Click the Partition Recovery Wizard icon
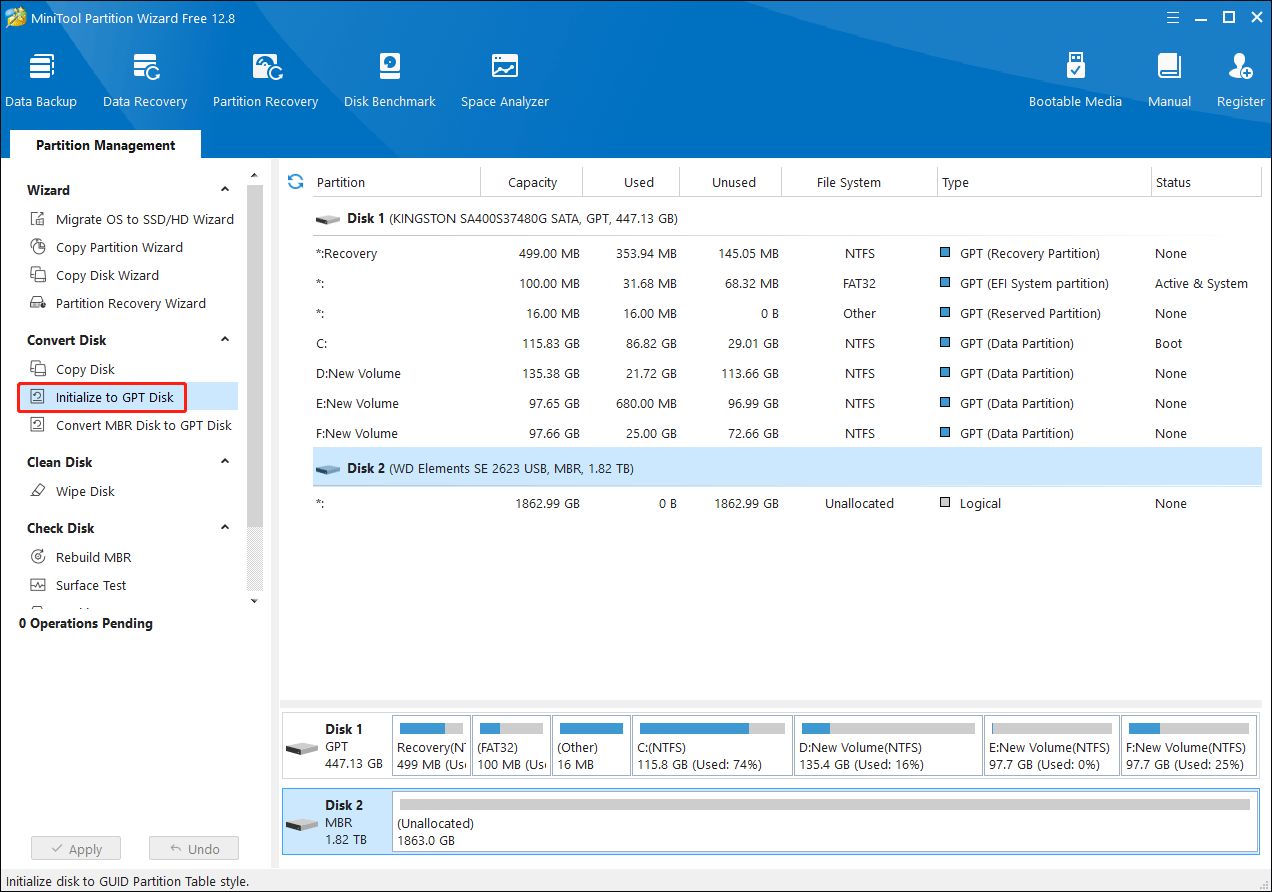1272x892 pixels. coord(38,303)
